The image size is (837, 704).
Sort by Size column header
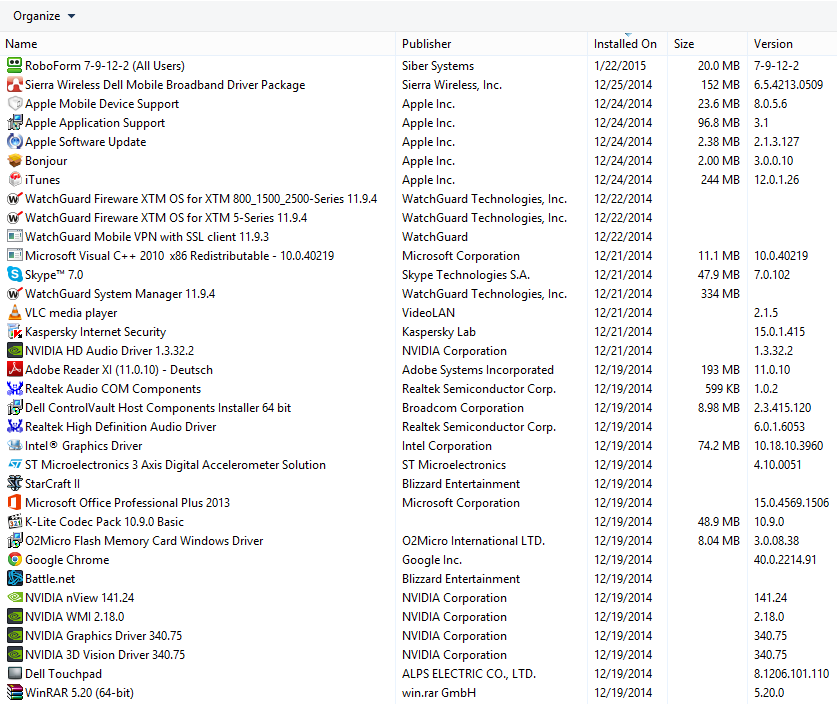[684, 44]
